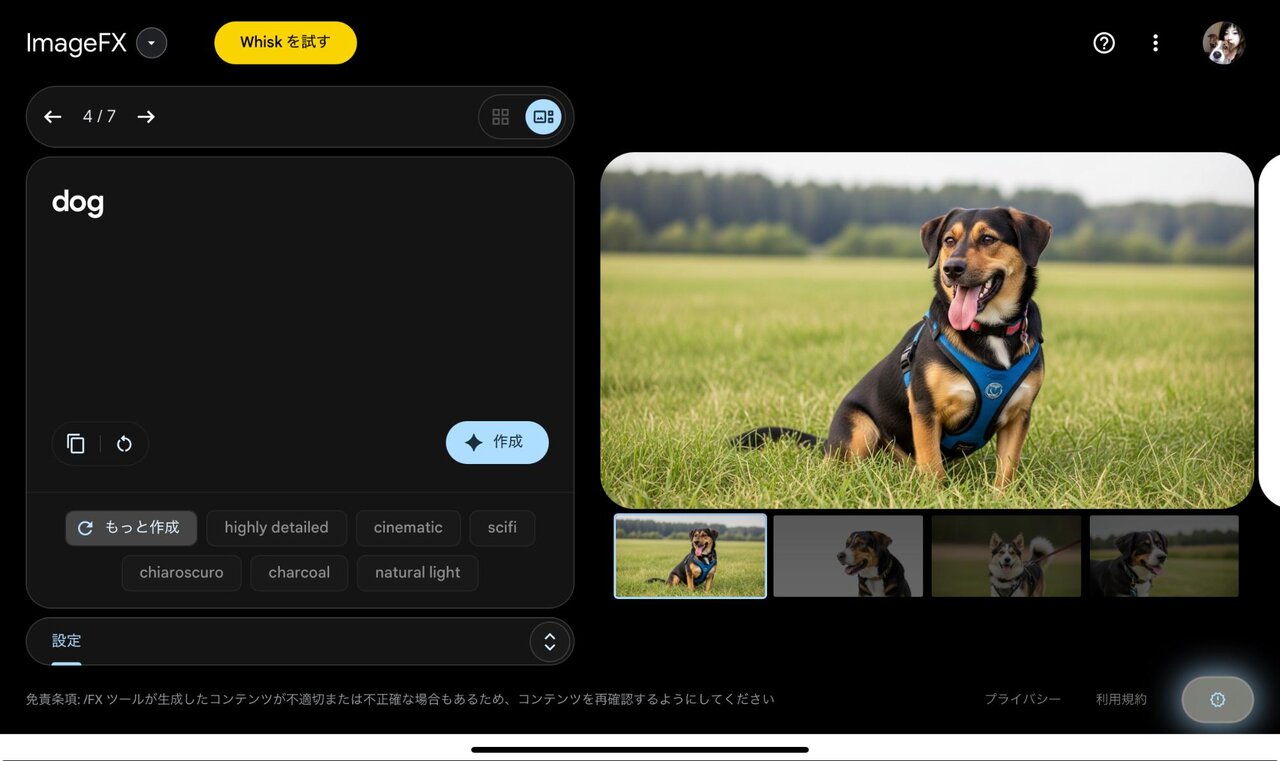Screen dimensions: 1280x761
Task: Go to previous result with left arrow
Action: 53,117
